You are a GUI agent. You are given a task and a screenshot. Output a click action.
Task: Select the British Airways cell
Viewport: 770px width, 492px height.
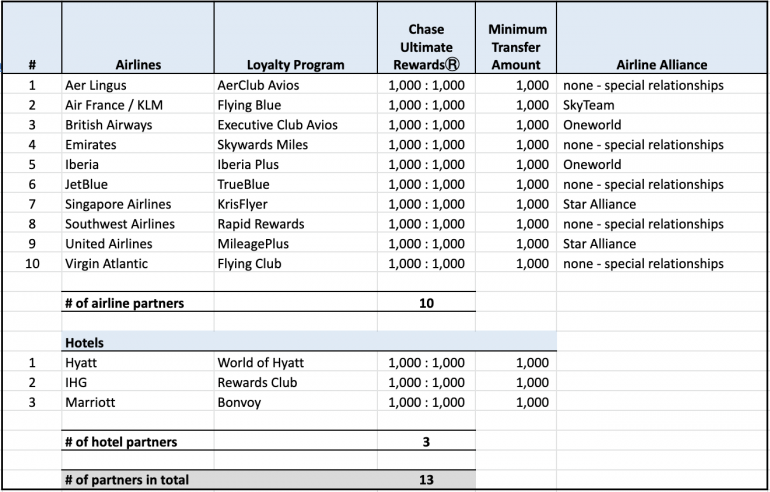coord(108,125)
